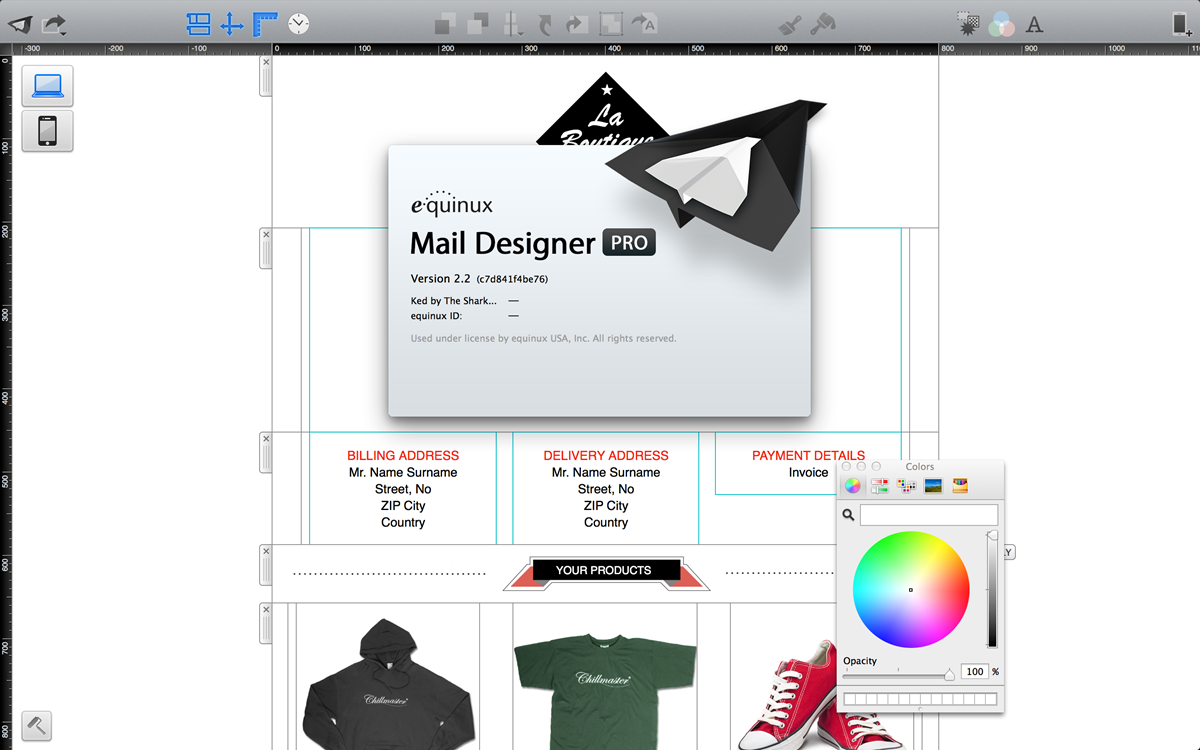Image resolution: width=1200 pixels, height=750 pixels.
Task: Select the color palettes tab in Colors panel
Action: pyautogui.click(x=907, y=486)
